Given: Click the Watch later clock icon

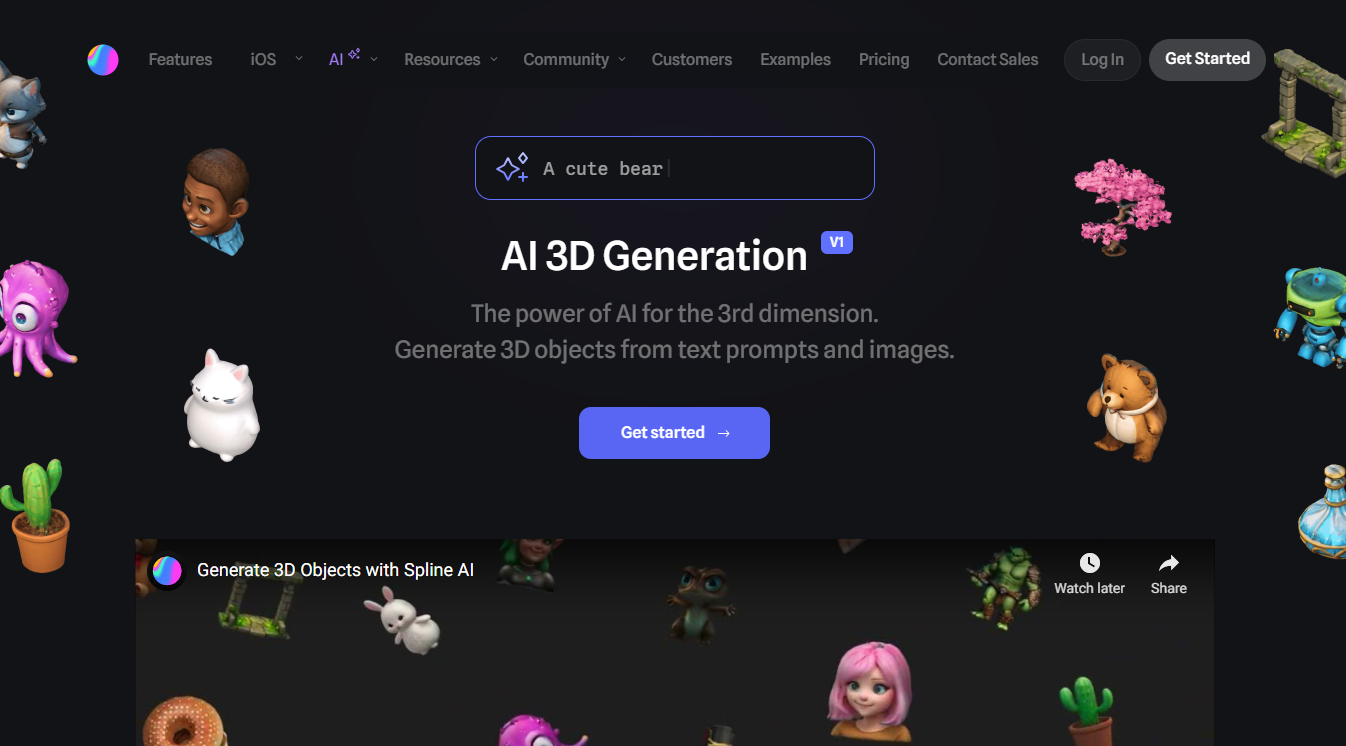Looking at the screenshot, I should click(1090, 563).
